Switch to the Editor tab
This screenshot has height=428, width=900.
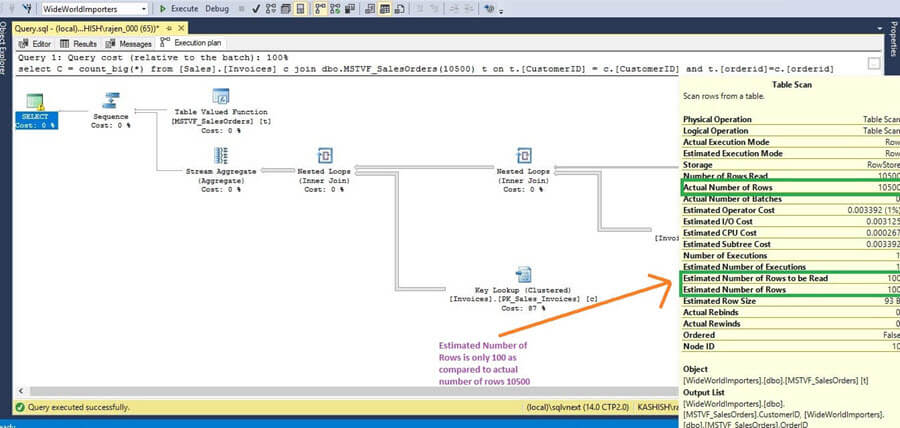[36, 44]
